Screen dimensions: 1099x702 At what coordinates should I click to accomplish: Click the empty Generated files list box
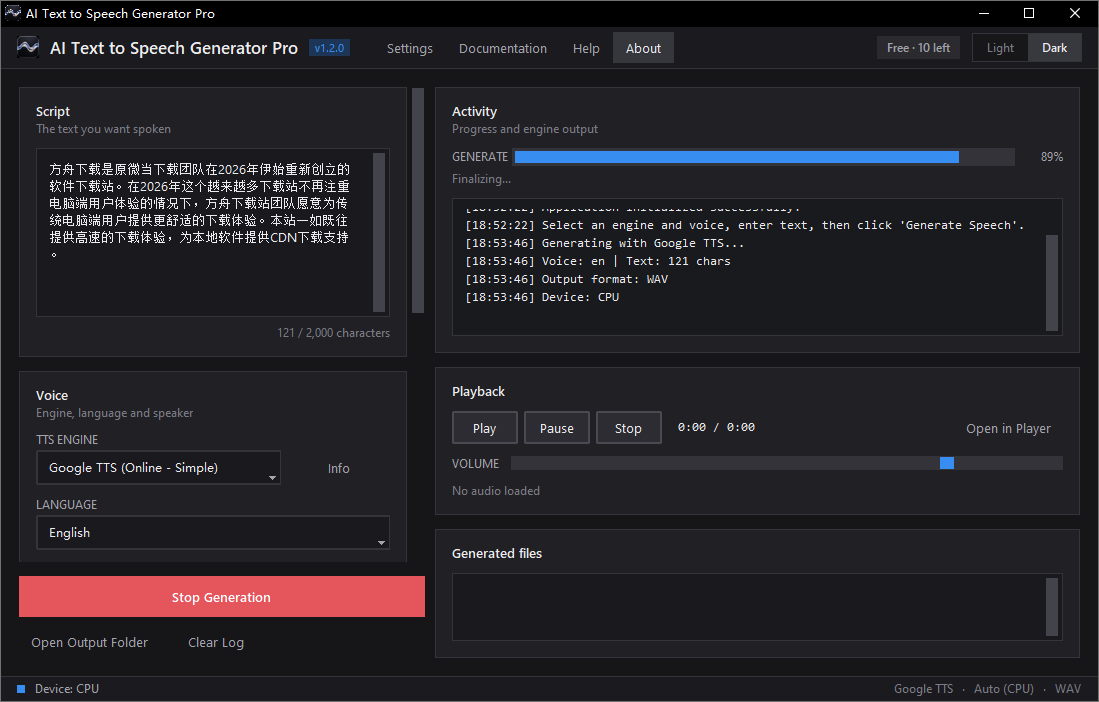point(749,607)
